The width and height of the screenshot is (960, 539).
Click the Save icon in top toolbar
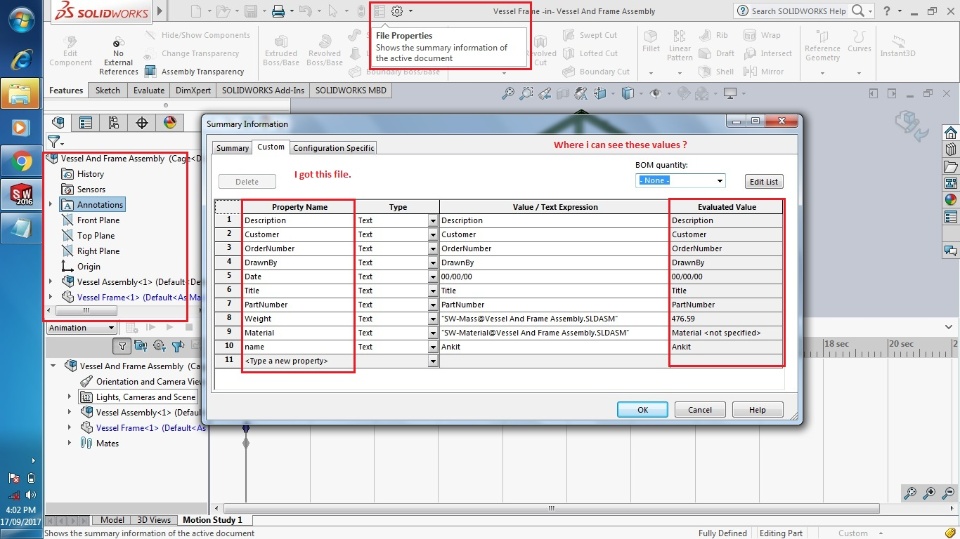[250, 11]
